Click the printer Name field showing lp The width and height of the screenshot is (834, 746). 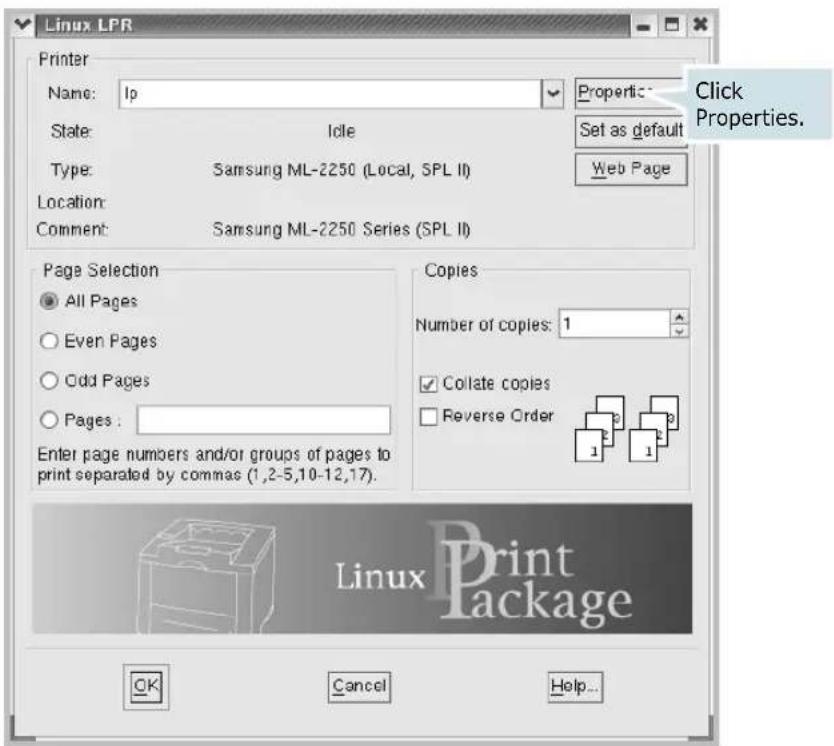[330, 94]
